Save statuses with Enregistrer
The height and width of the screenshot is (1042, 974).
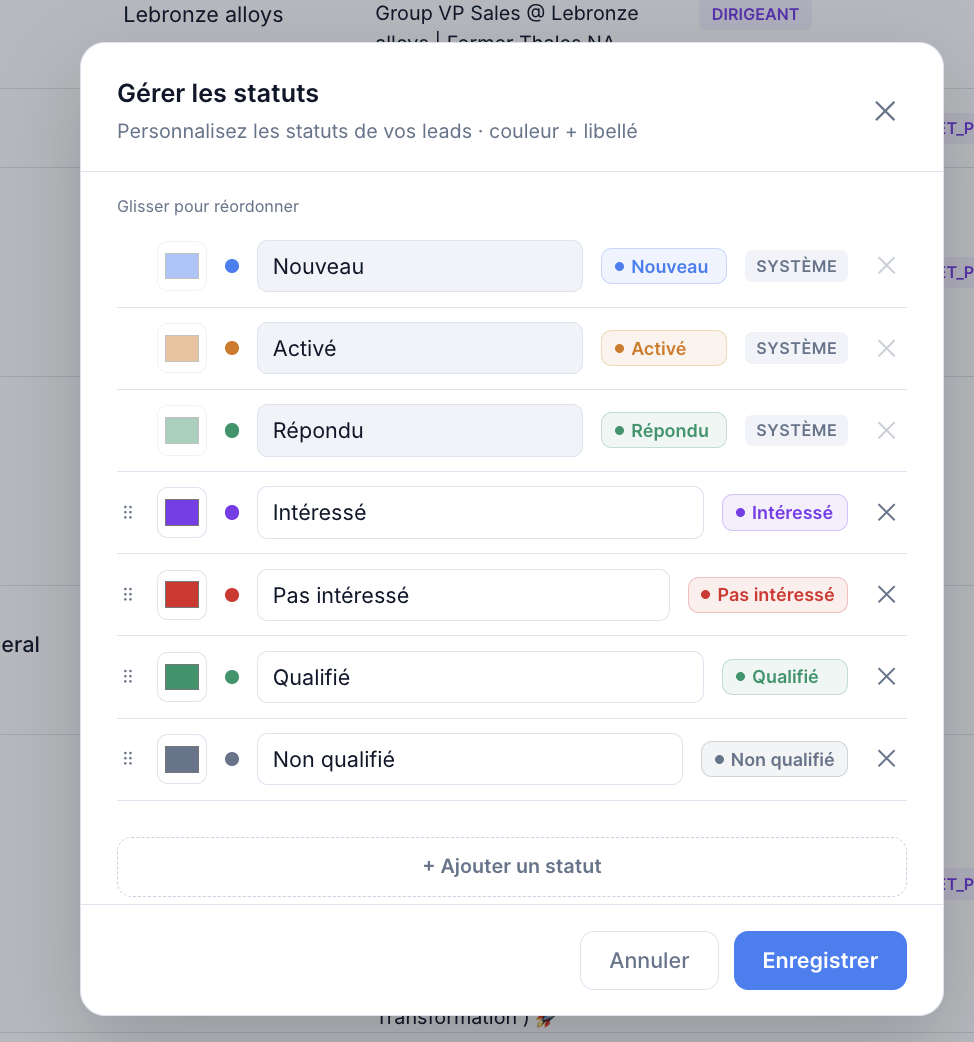pyautogui.click(x=820, y=960)
